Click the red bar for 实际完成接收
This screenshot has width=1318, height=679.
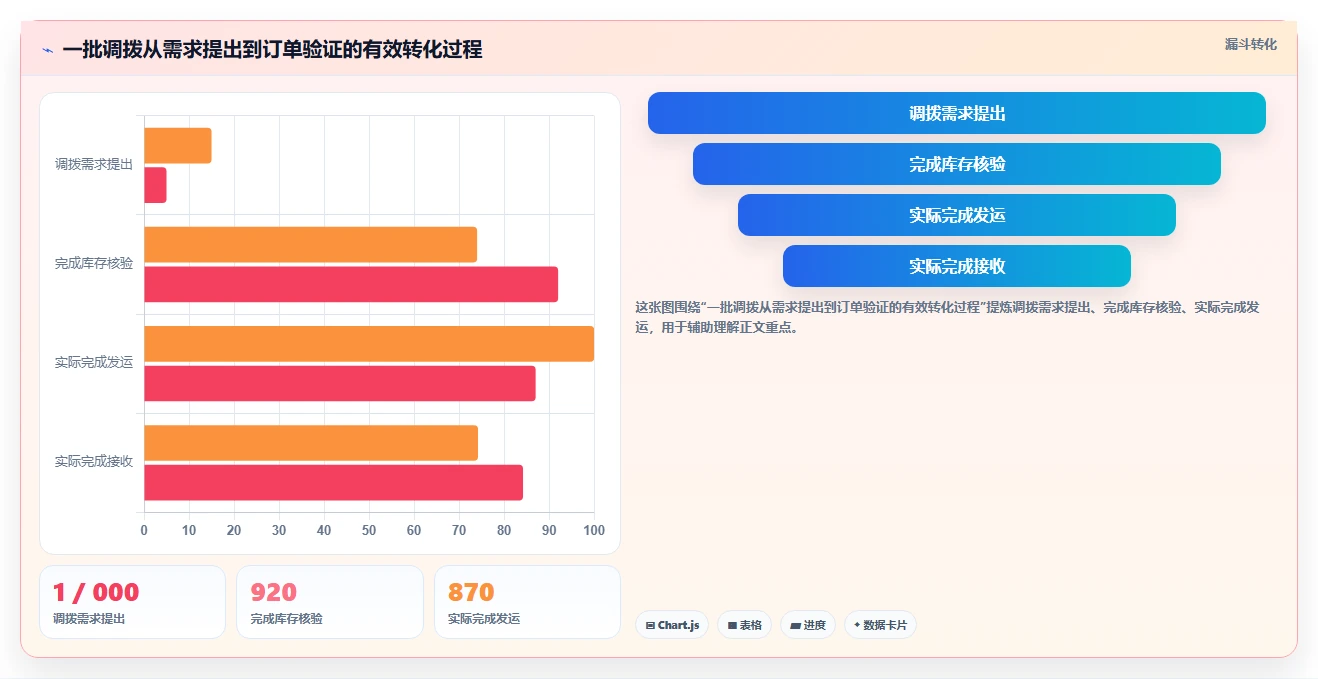(333, 482)
